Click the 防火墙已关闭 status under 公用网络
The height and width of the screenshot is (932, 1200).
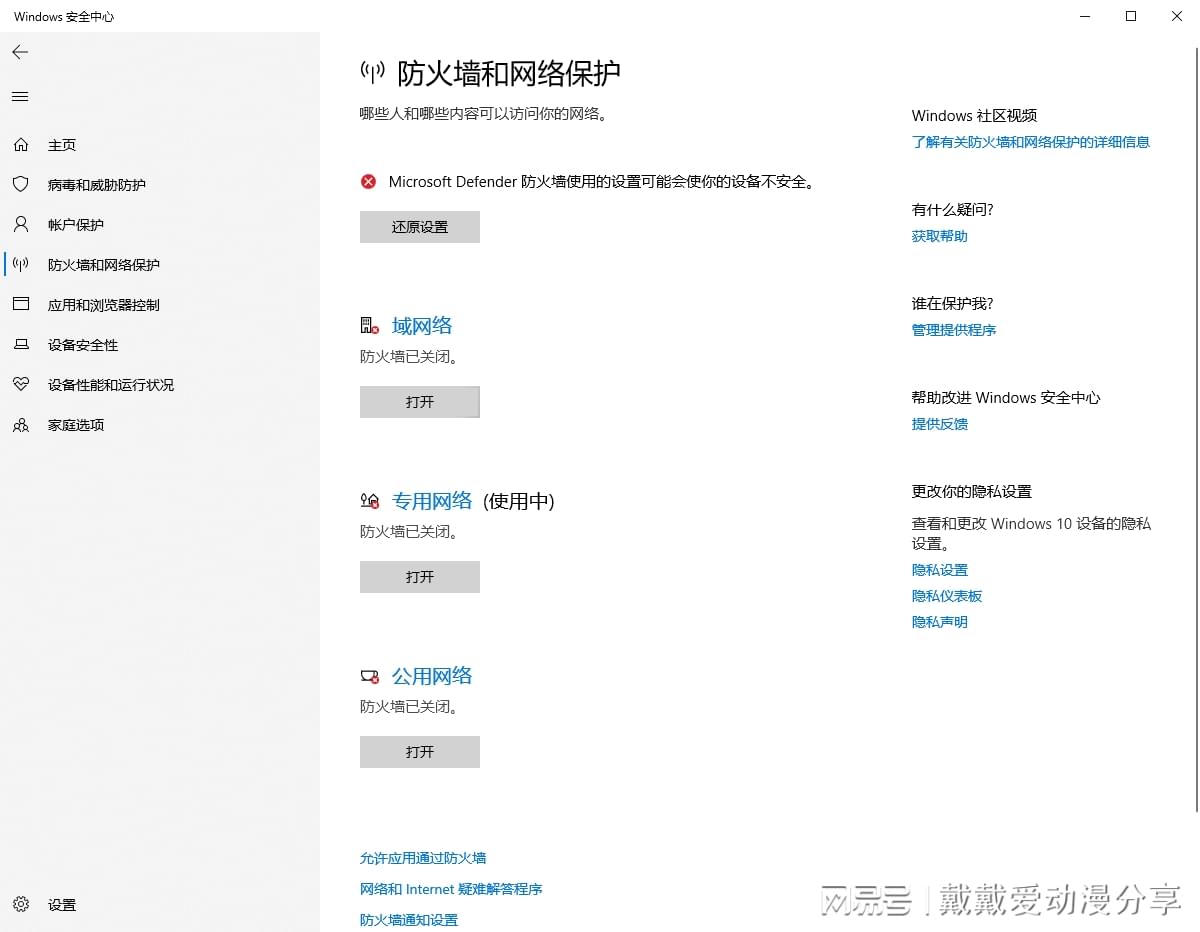point(409,706)
